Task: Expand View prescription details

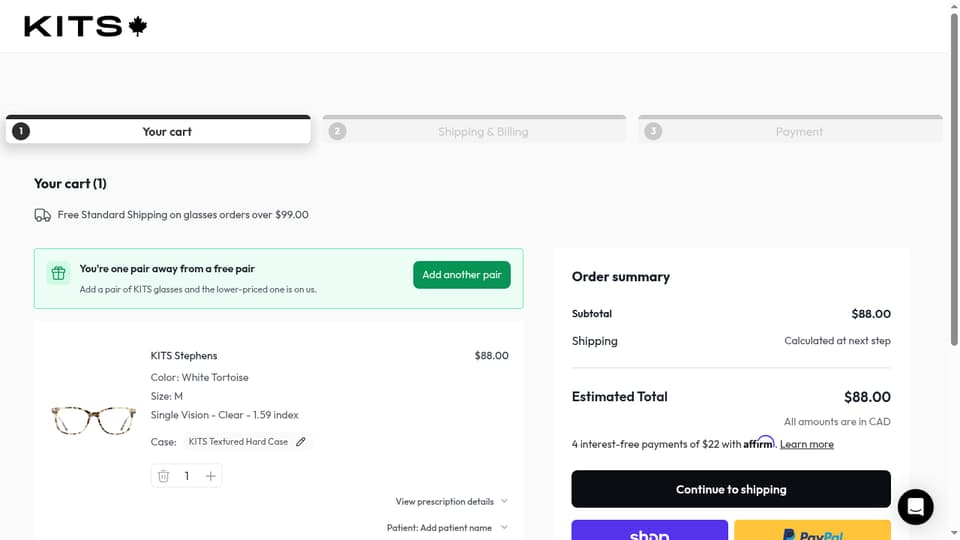Action: (452, 501)
